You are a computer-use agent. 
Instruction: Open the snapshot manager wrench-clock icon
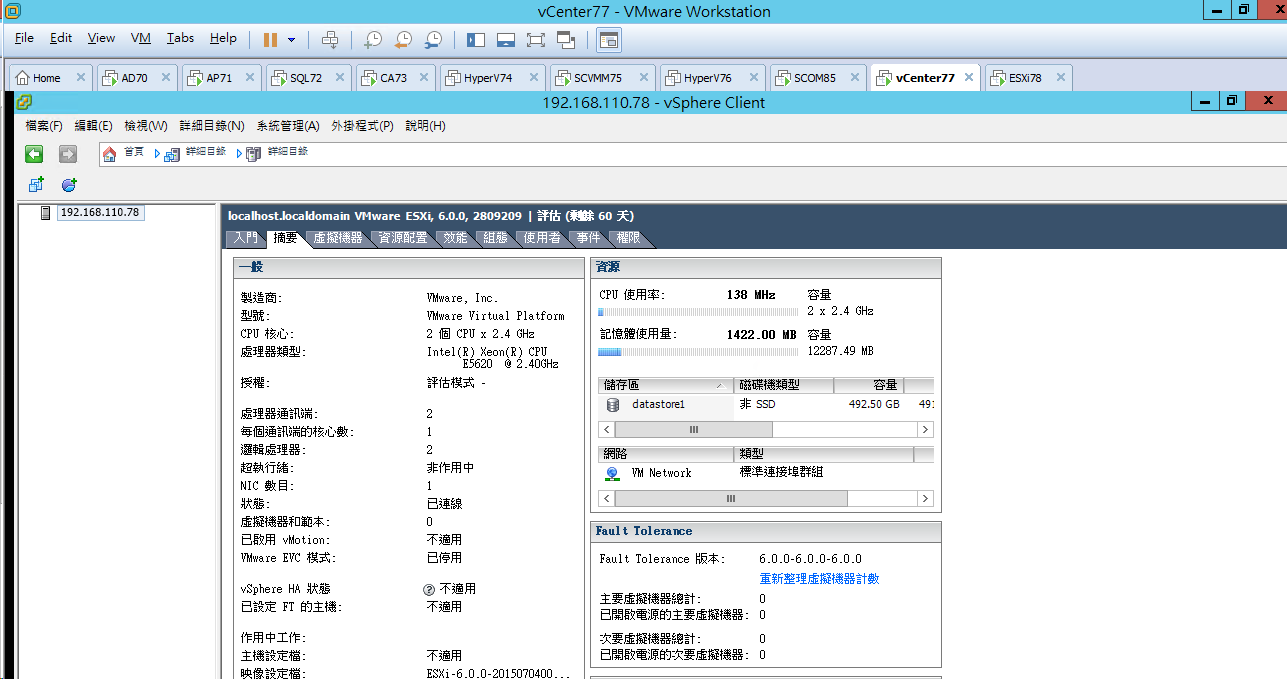tap(434, 40)
